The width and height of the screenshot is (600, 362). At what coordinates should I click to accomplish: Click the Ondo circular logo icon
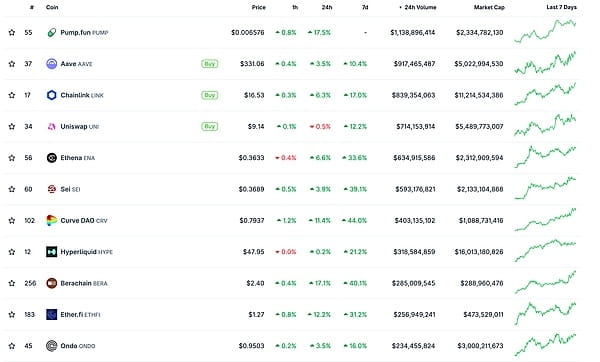(x=51, y=346)
